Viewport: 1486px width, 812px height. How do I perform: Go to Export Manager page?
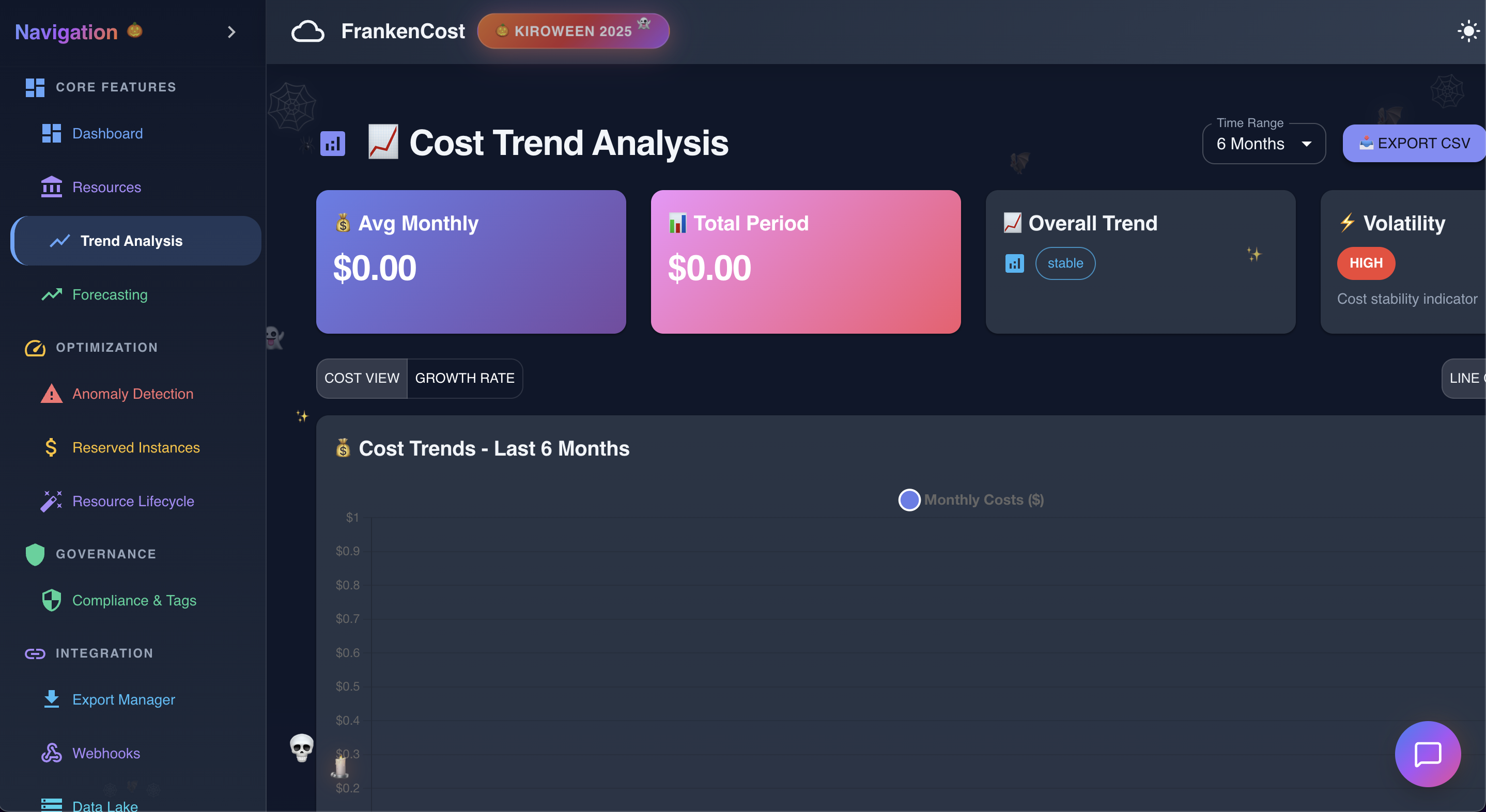click(x=123, y=699)
